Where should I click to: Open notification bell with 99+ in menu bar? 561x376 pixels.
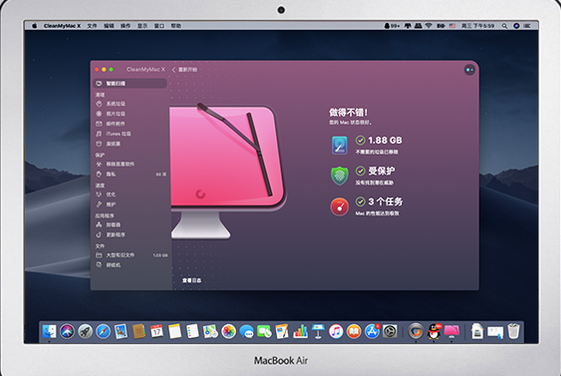(x=391, y=26)
